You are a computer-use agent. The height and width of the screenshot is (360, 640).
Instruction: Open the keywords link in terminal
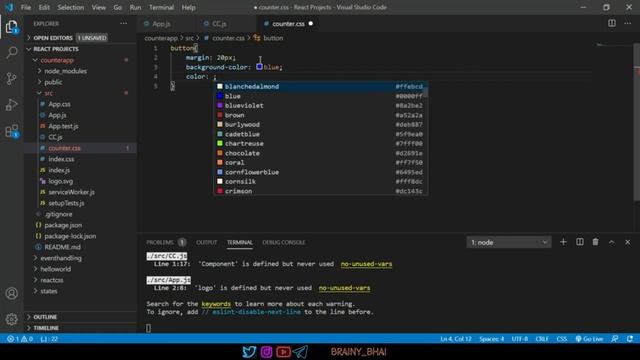click(216, 304)
